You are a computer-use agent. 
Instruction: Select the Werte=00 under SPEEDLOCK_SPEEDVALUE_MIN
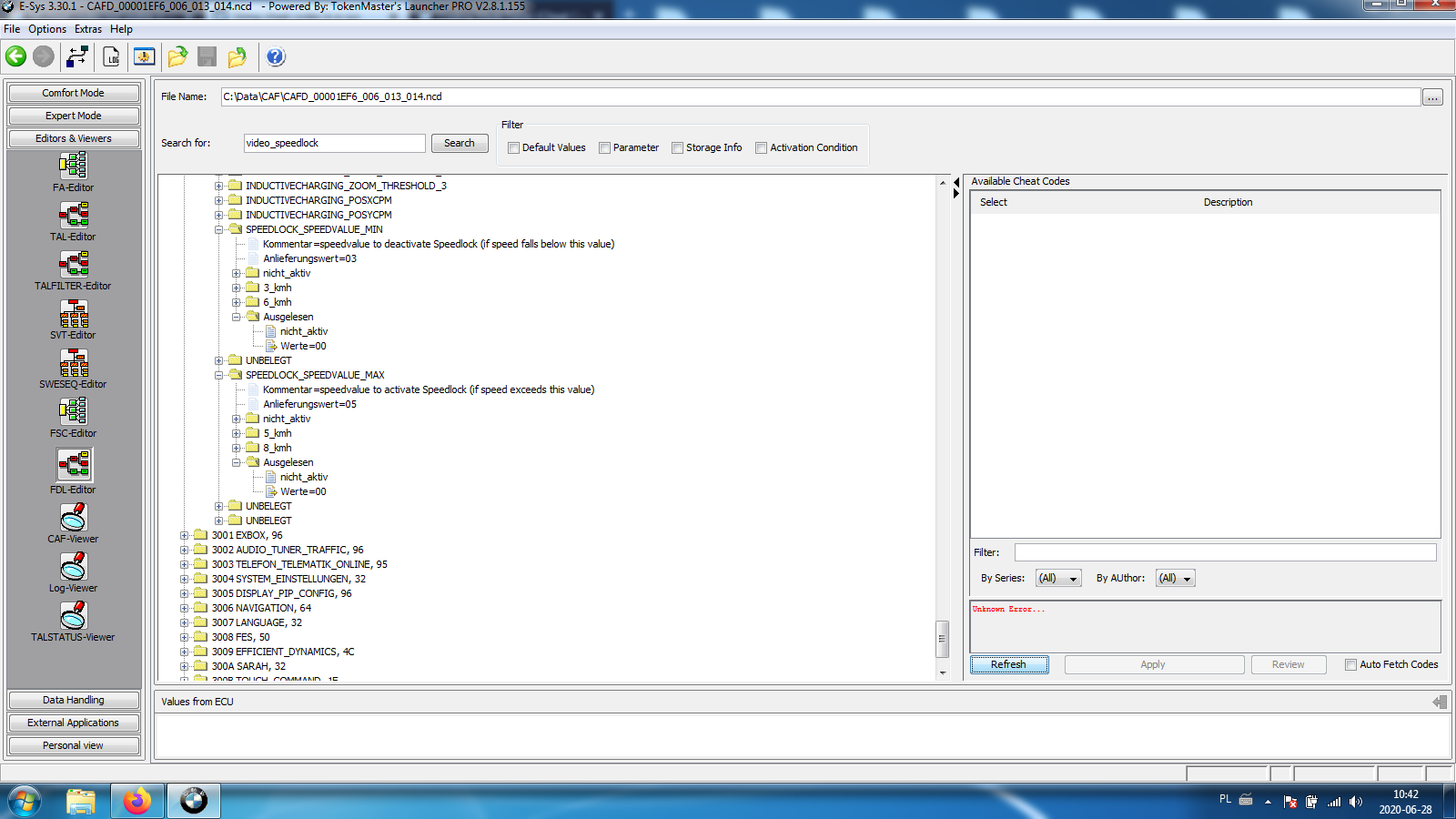303,346
